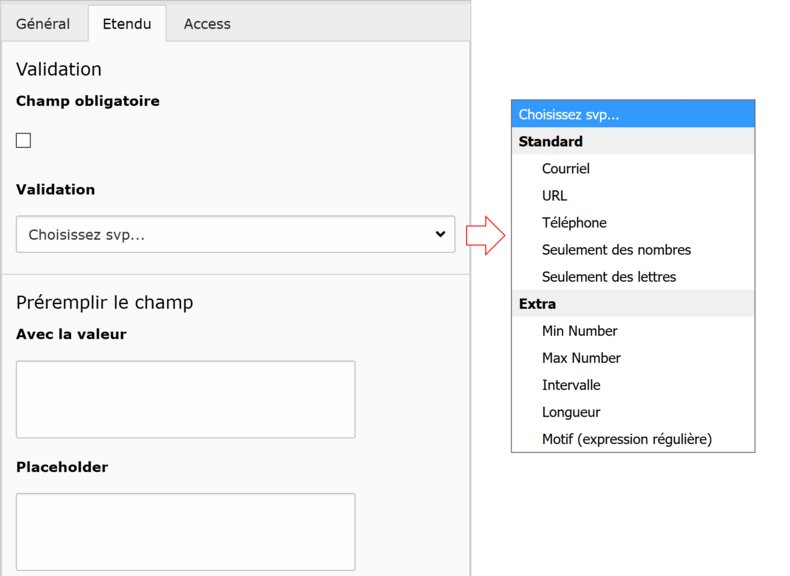Viewport: 790px width, 576px height.
Task: Click the Validation dropdown chevron arrow
Action: coord(440,234)
